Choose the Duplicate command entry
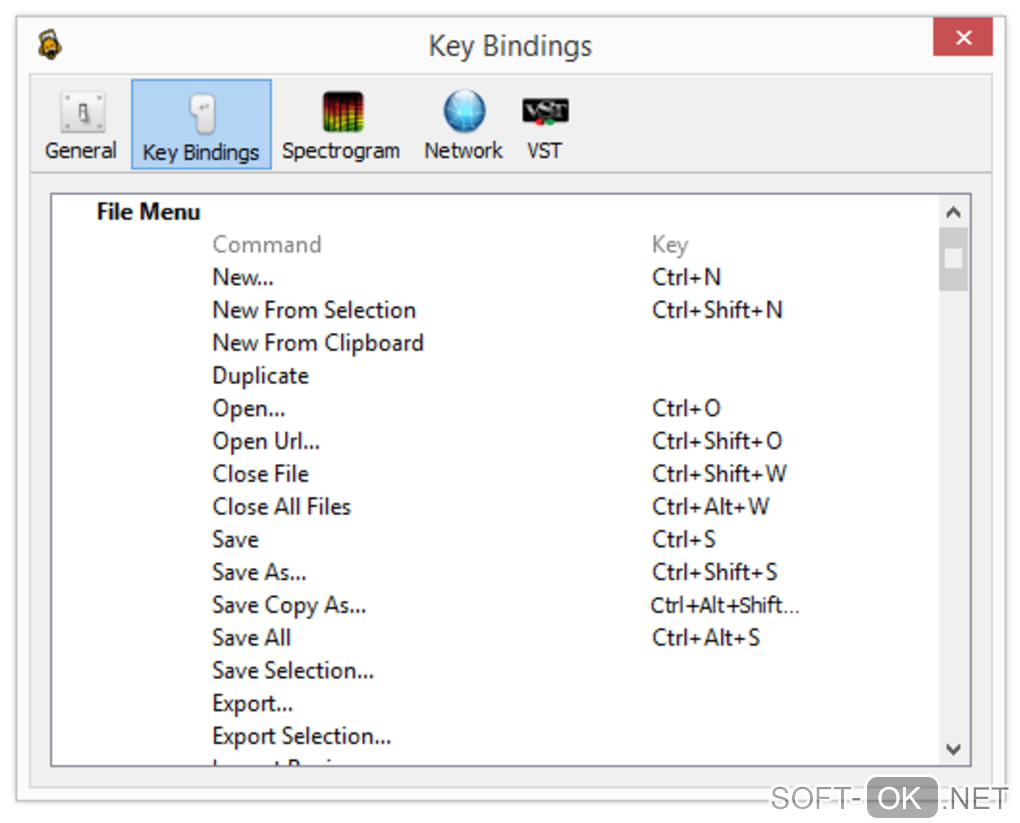Image resolution: width=1020 pixels, height=823 pixels. [260, 376]
